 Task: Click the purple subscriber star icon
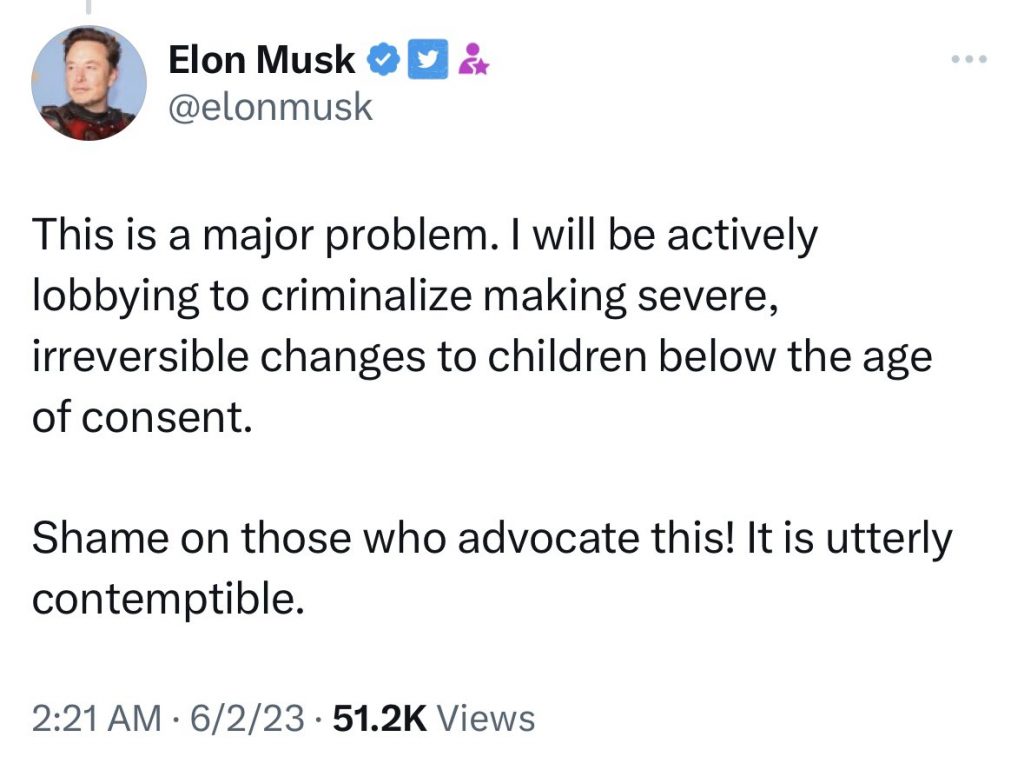coord(471,61)
